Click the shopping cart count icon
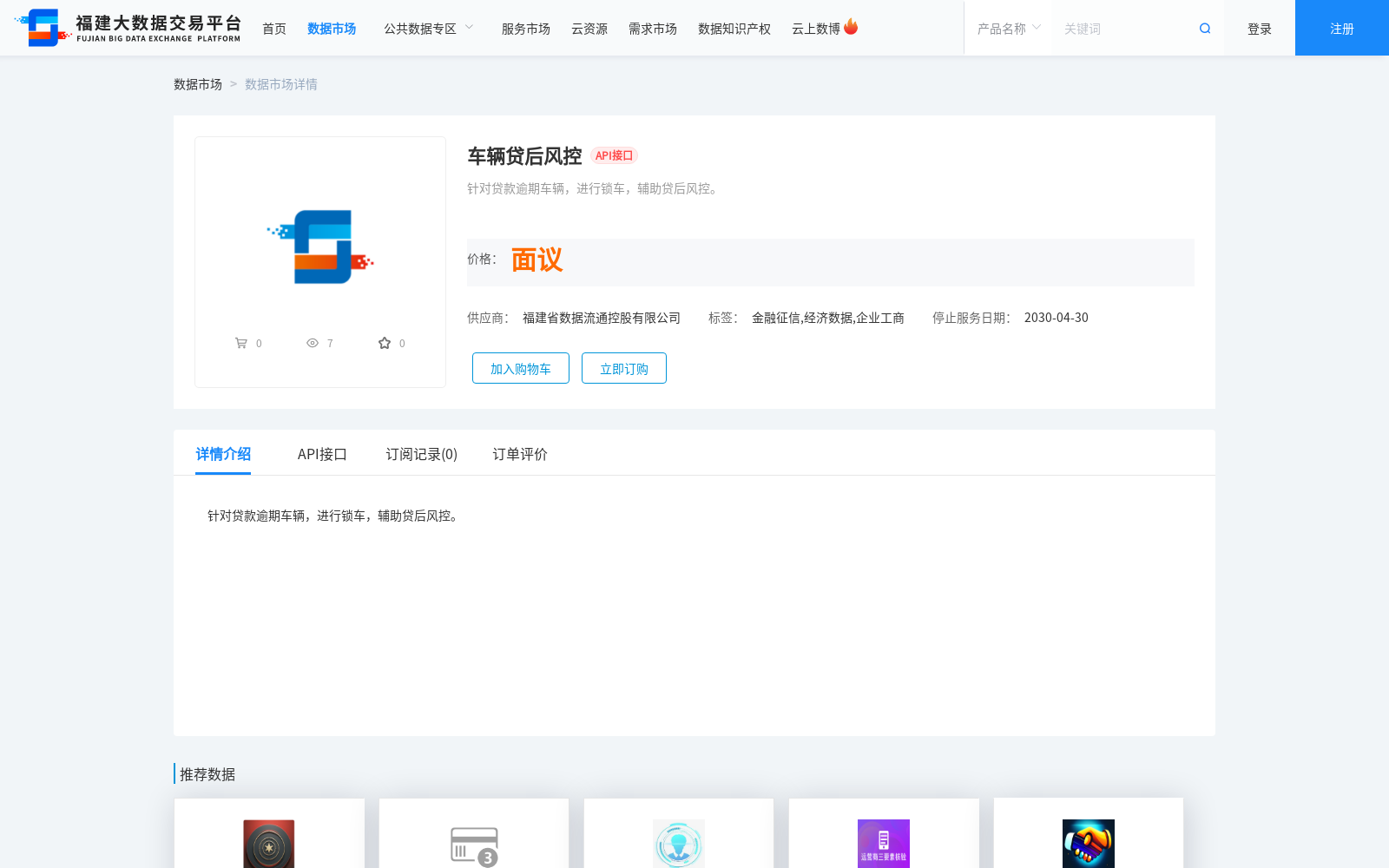The width and height of the screenshot is (1389, 868). point(241,343)
